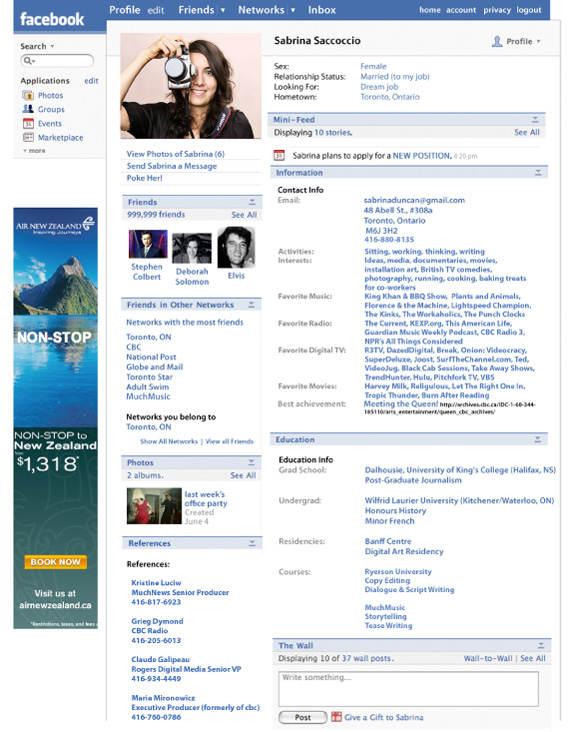Click View Photos of Sabrina (6)

pyautogui.click(x=175, y=154)
